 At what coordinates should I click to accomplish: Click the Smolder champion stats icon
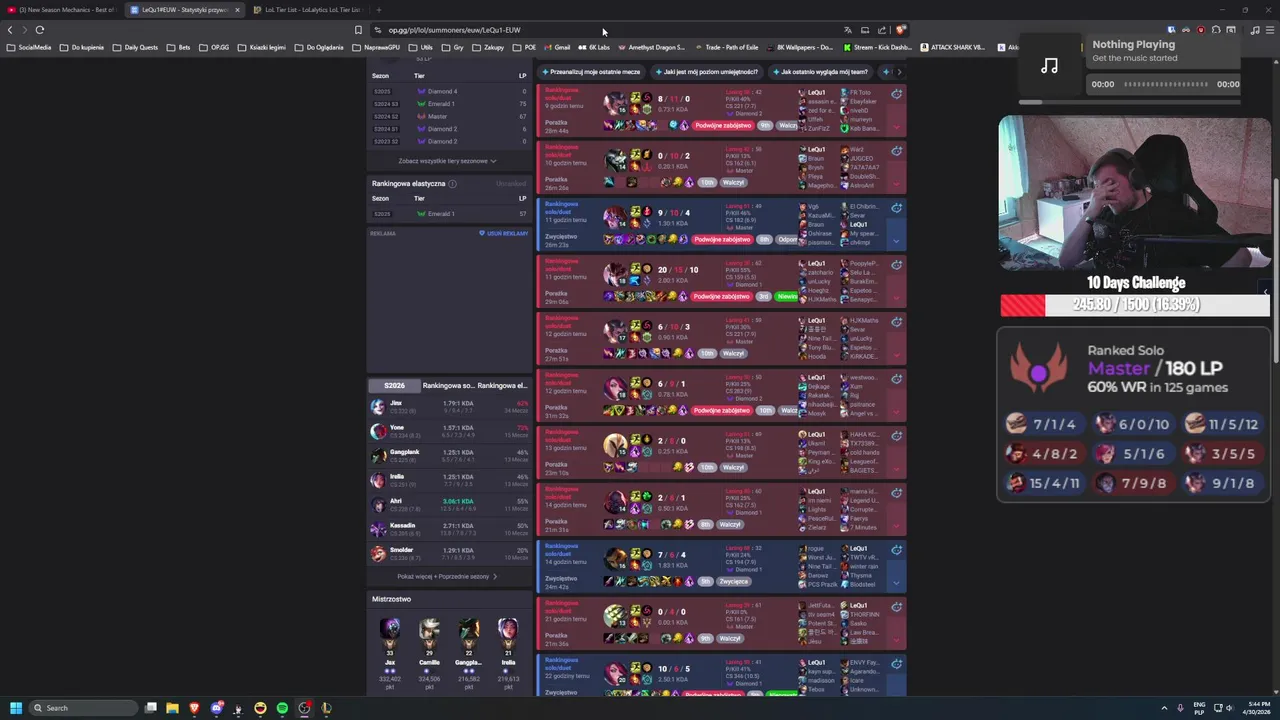tap(377, 554)
